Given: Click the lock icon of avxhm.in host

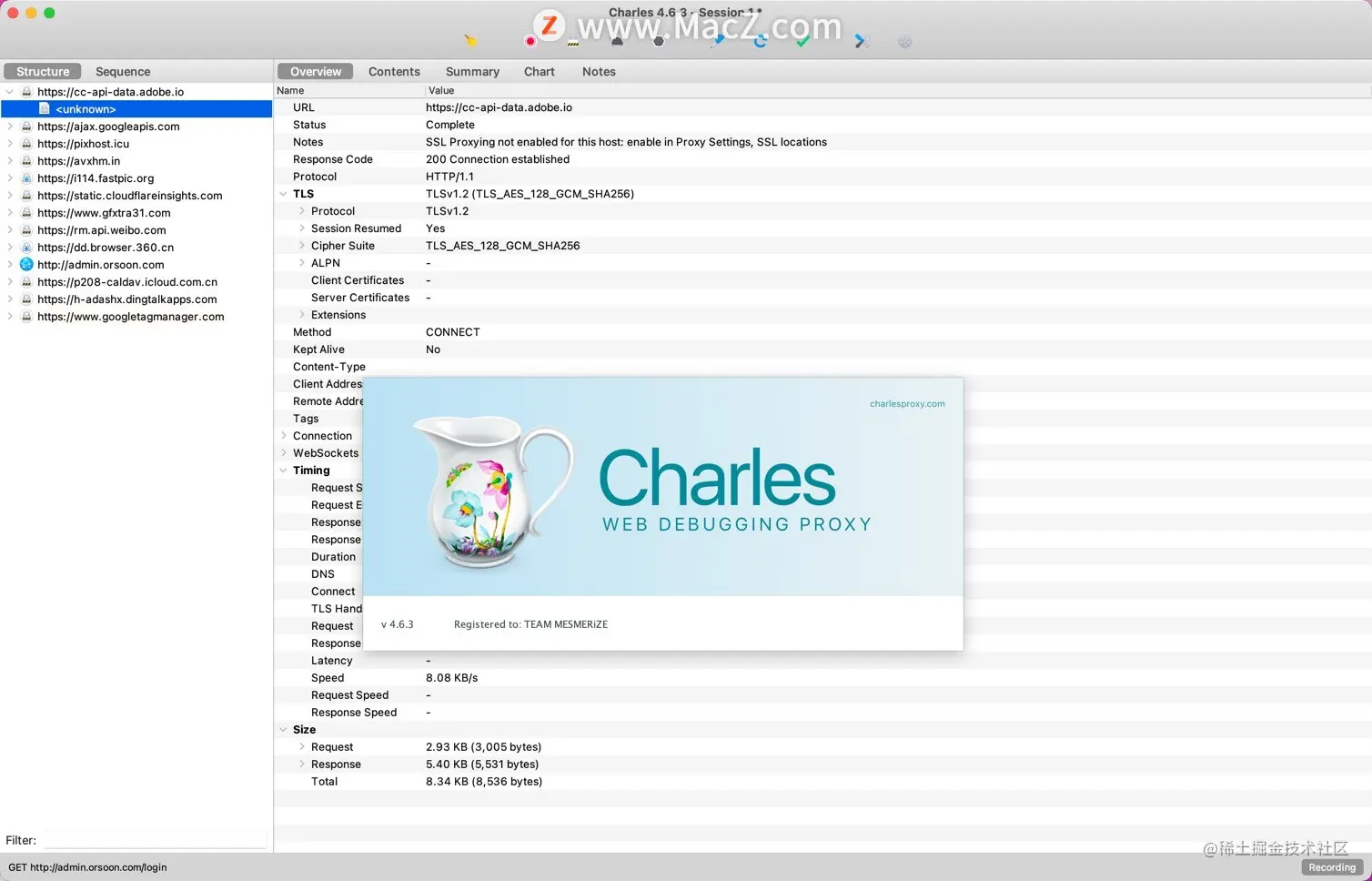Looking at the screenshot, I should click(26, 161).
